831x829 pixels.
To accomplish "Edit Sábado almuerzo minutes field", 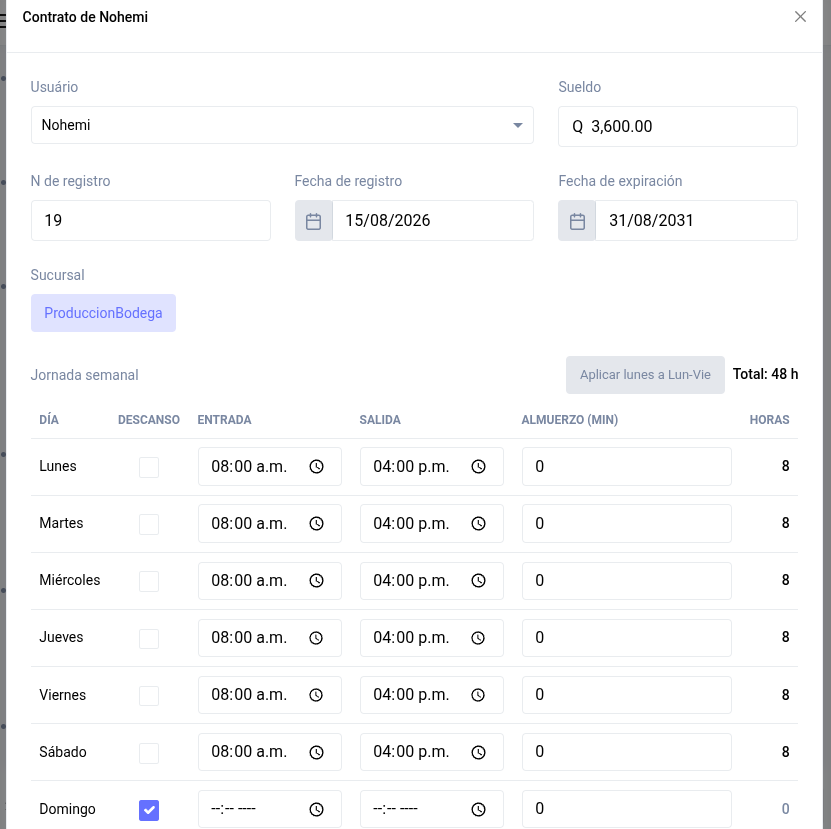I will coord(626,752).
